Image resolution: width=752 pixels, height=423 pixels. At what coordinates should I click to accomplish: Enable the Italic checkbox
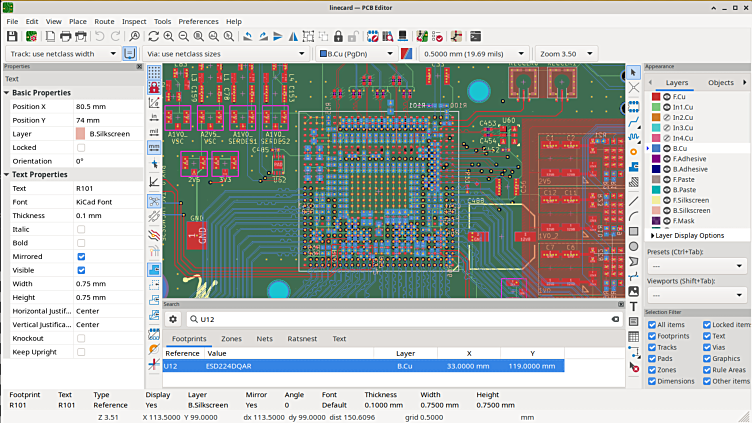[x=81, y=229]
